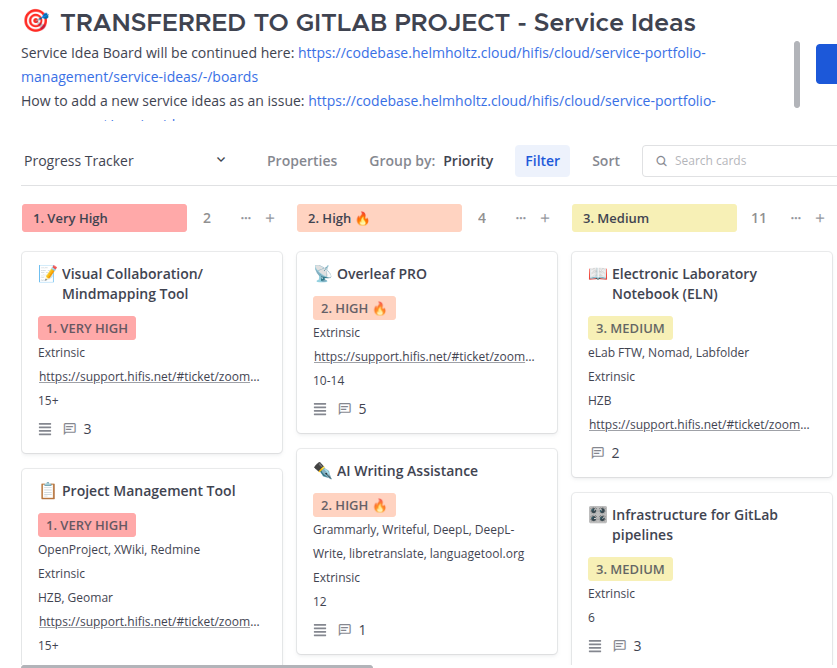837x668 pixels.
Task: Expand the Progress Tracker view dropdown
Action: [x=221, y=160]
